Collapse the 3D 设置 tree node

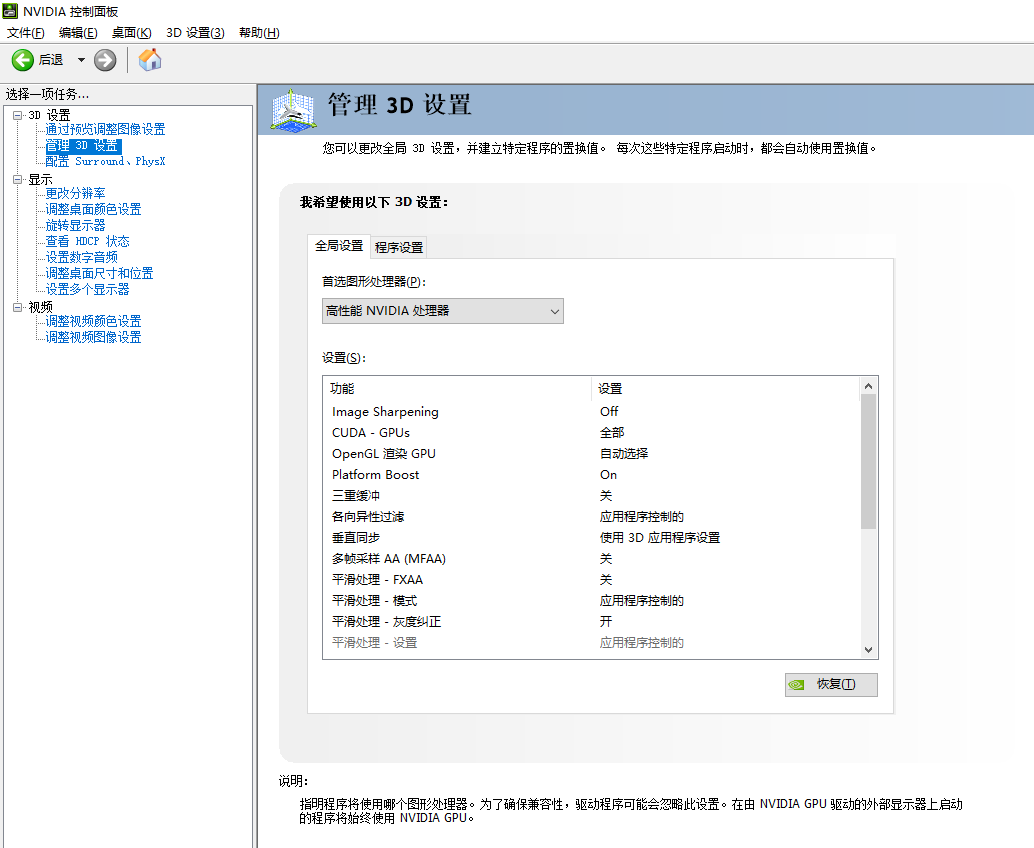click(18, 115)
